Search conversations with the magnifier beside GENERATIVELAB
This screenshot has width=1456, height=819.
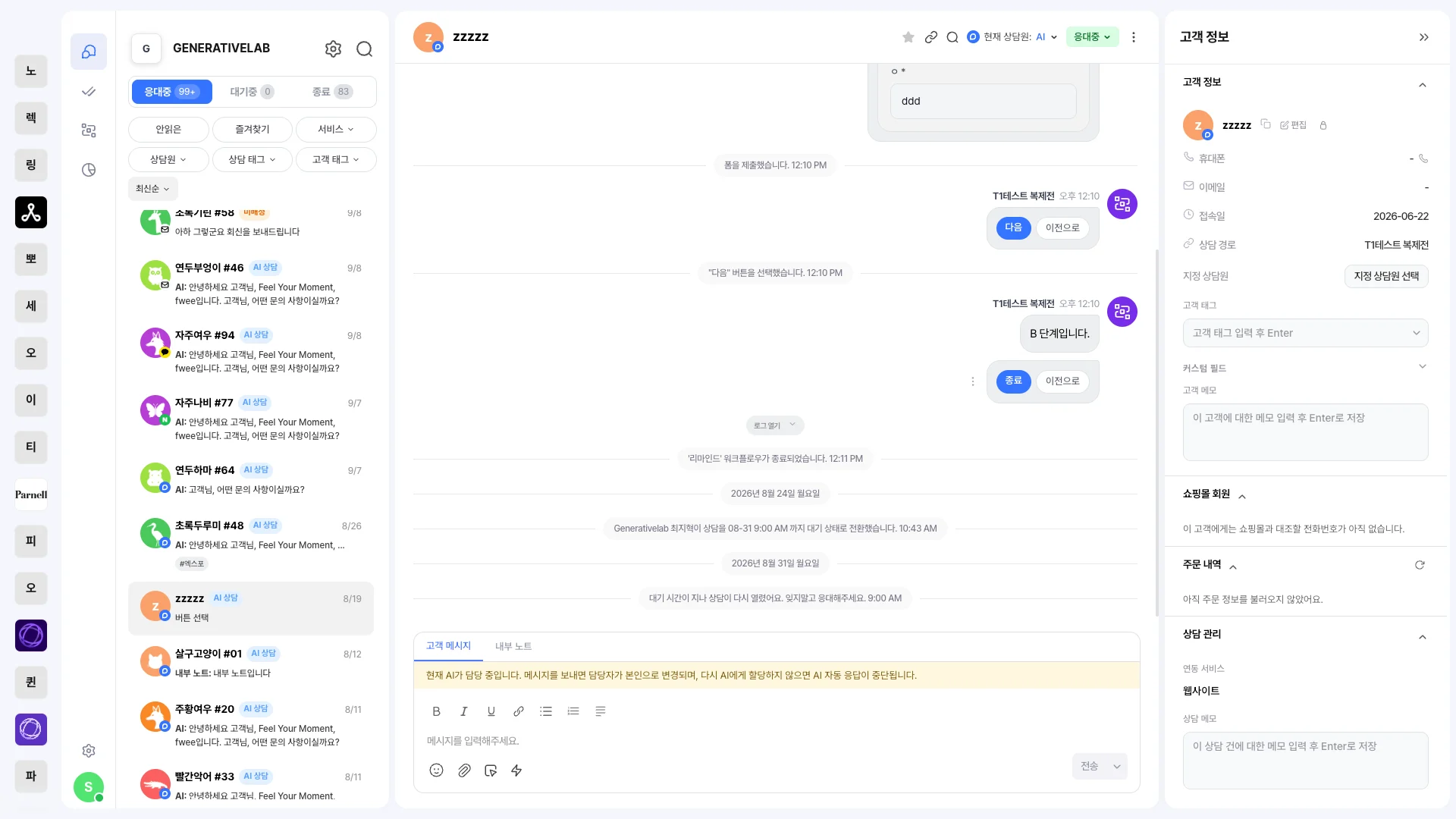[x=365, y=49]
